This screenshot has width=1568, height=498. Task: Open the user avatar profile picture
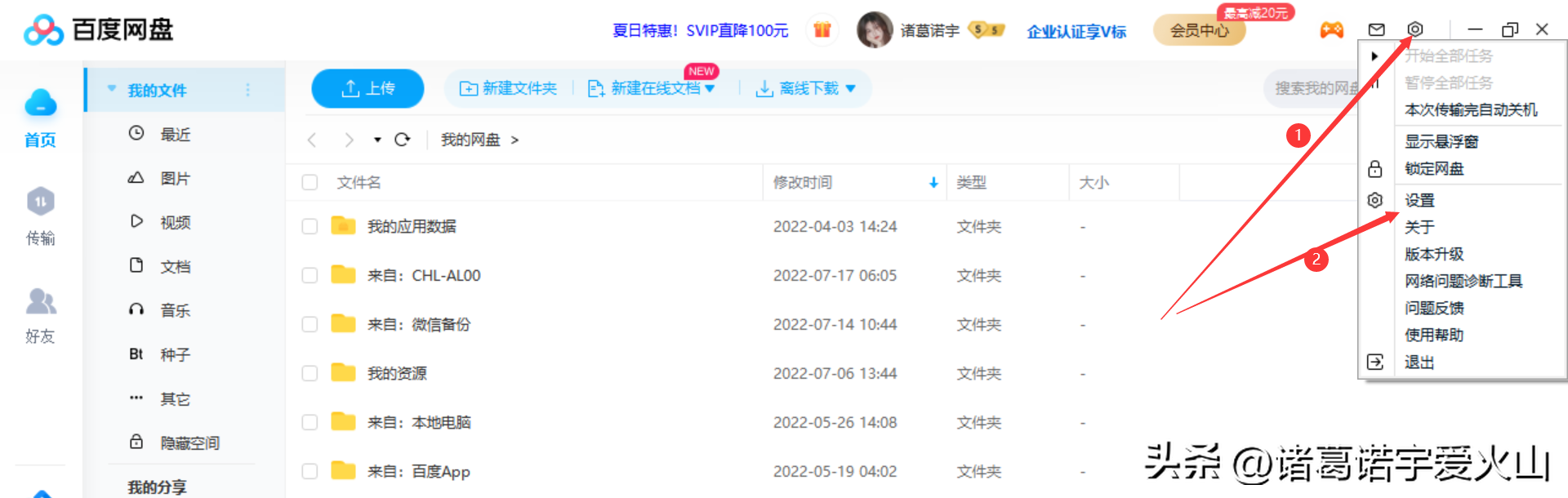tap(875, 30)
